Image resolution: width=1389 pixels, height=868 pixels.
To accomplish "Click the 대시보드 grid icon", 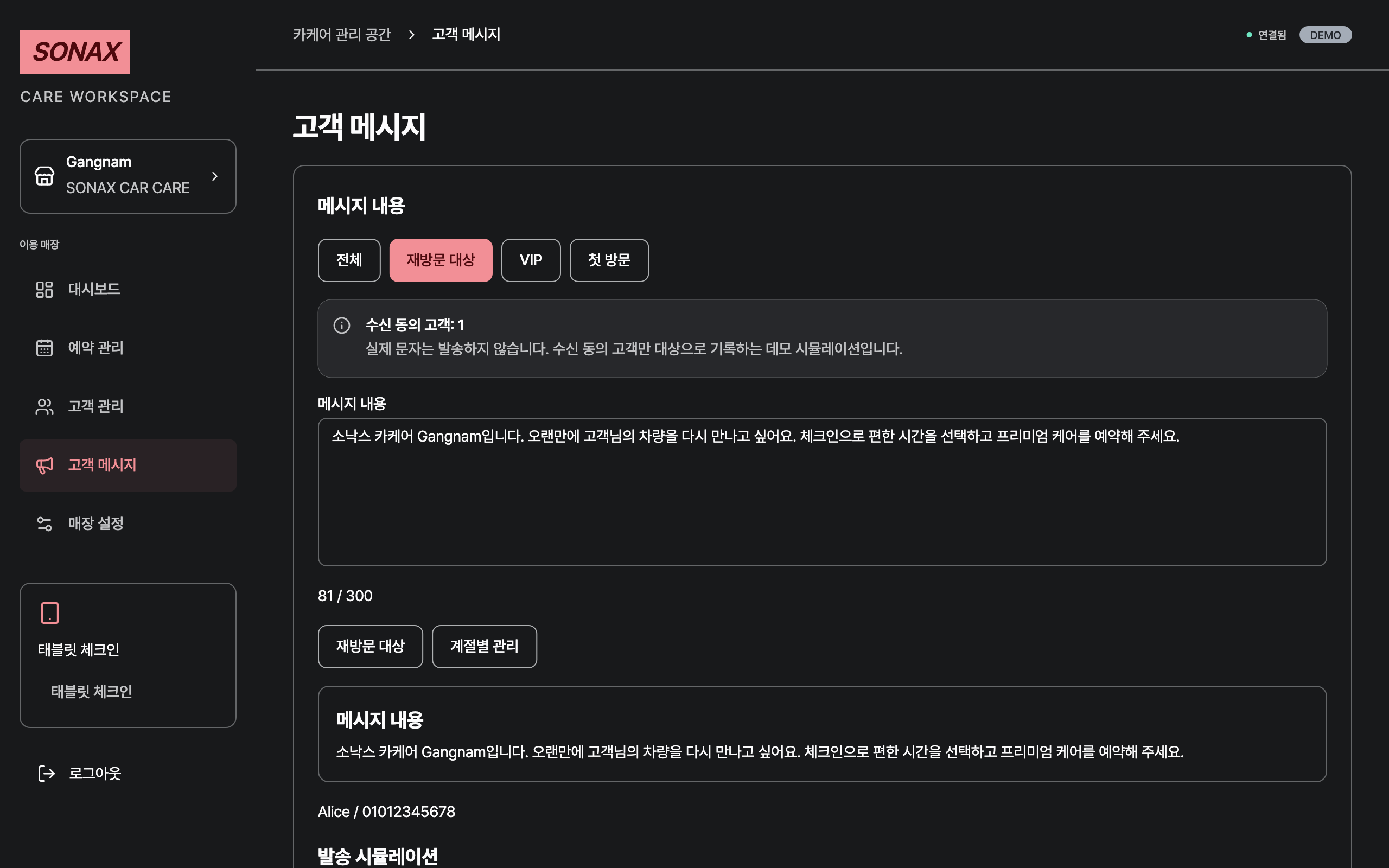I will click(x=44, y=289).
